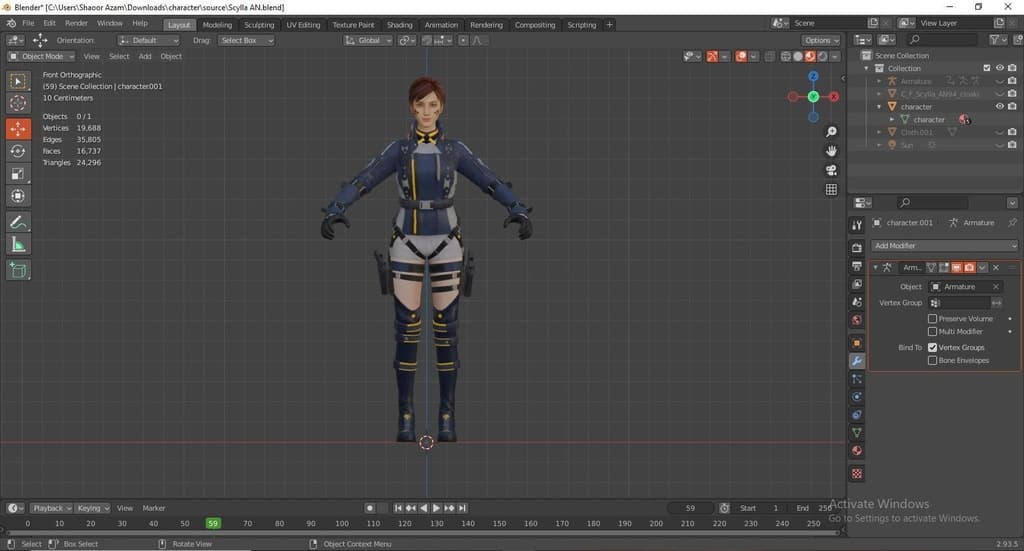The width and height of the screenshot is (1024, 551).
Task: Open the Sculpting workspace tab
Action: [x=259, y=24]
